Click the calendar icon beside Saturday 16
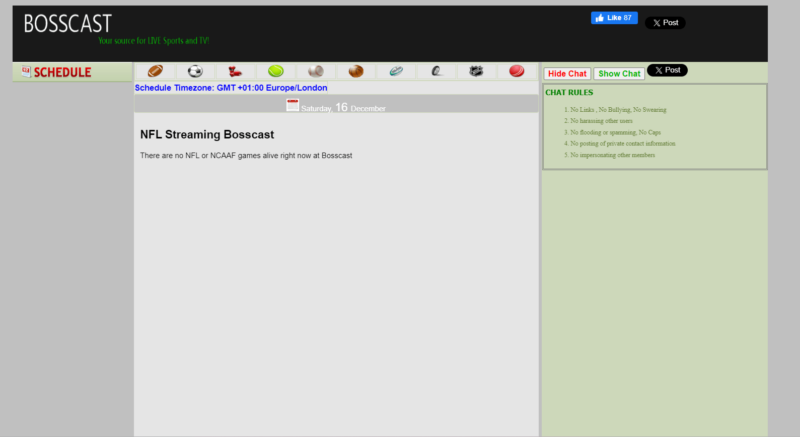 [x=292, y=105]
